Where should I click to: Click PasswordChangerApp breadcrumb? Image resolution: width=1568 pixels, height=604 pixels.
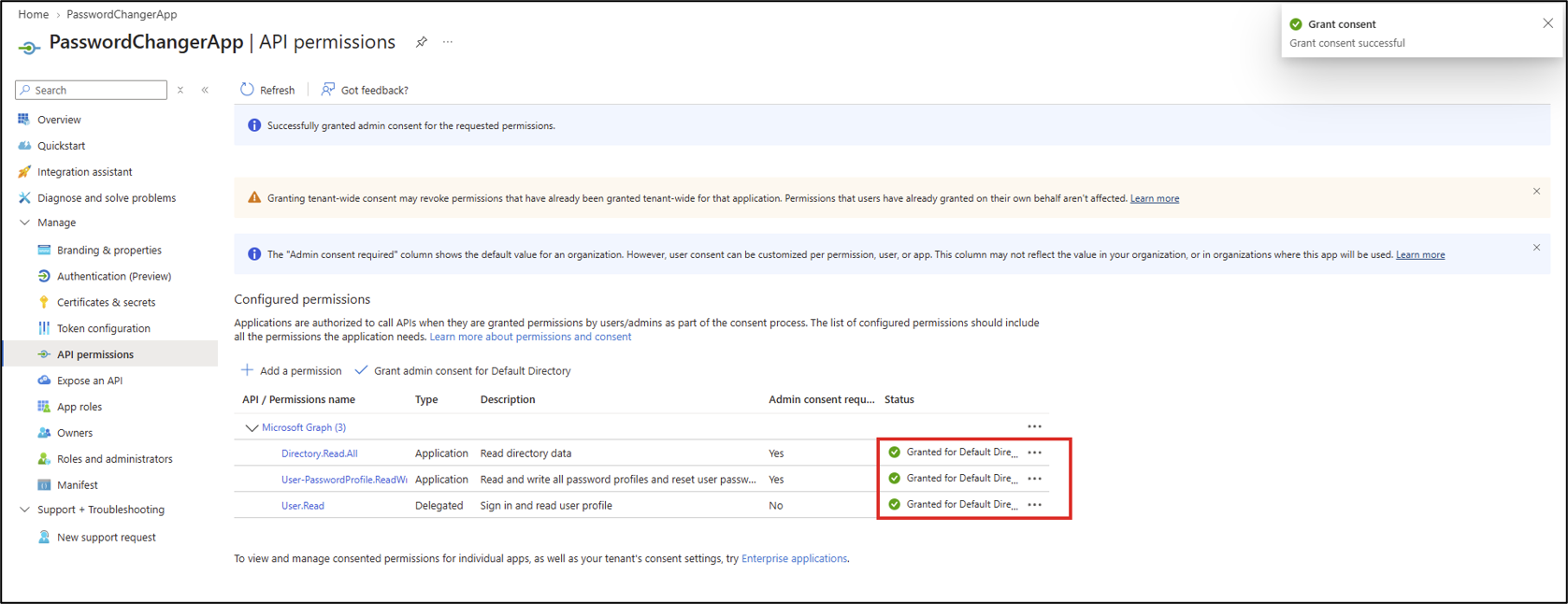(x=122, y=14)
